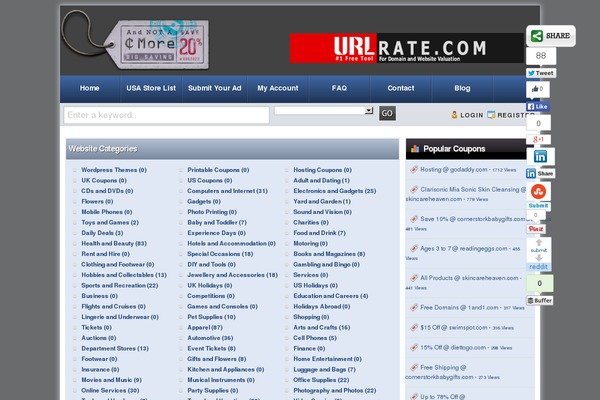Click the Buffer share button

540,300
